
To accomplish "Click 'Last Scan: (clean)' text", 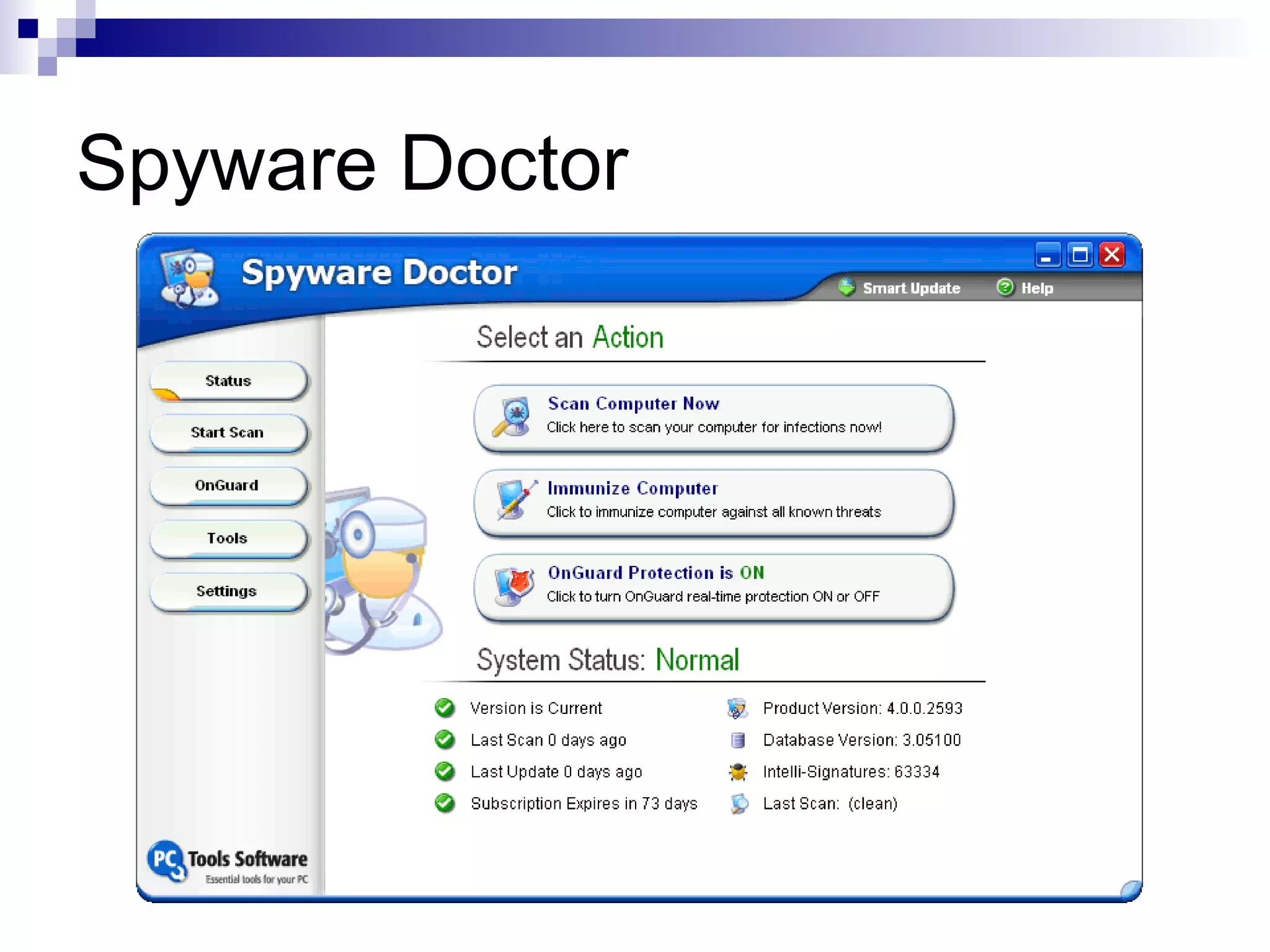I will (830, 804).
